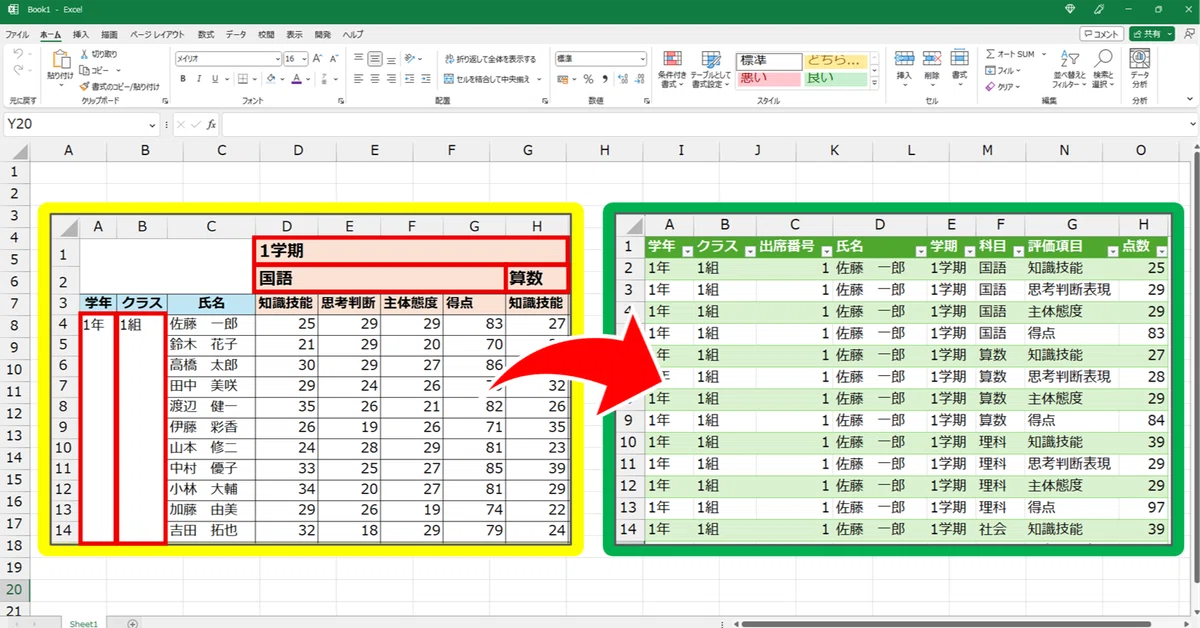Click the fx Insert Function icon

pyautogui.click(x=210, y=125)
